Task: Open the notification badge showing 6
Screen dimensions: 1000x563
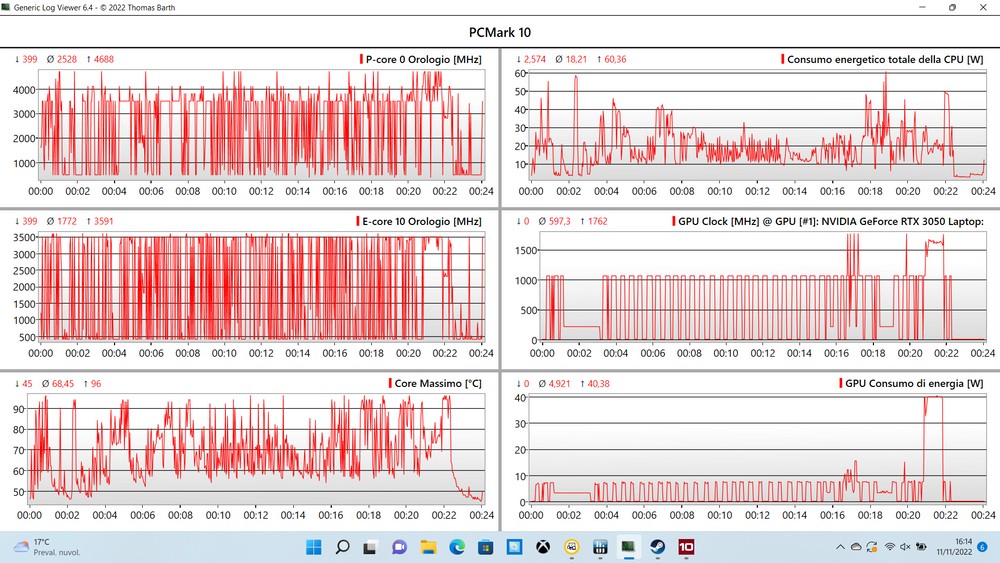Action: click(x=983, y=547)
